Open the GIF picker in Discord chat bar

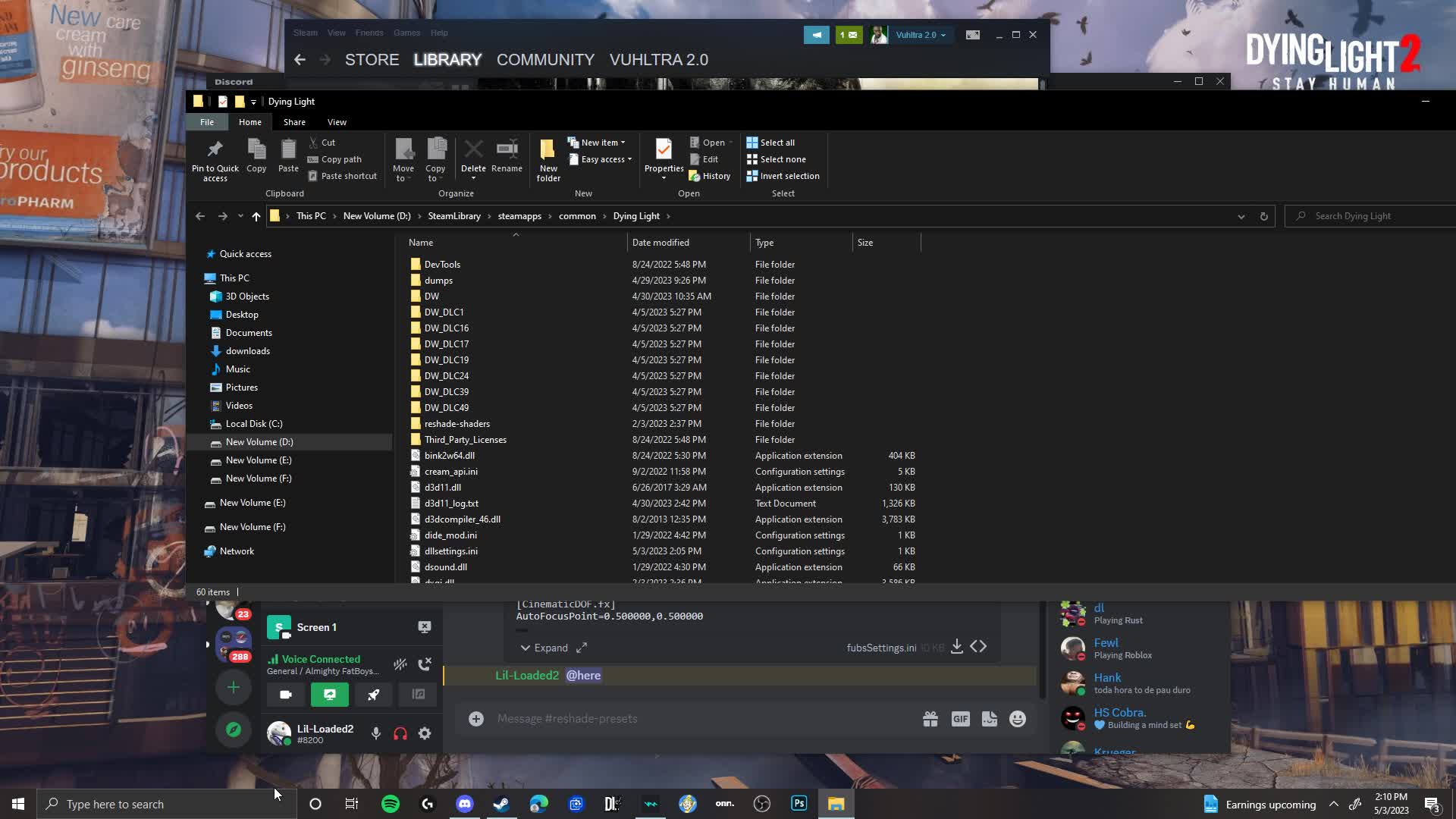pos(960,718)
